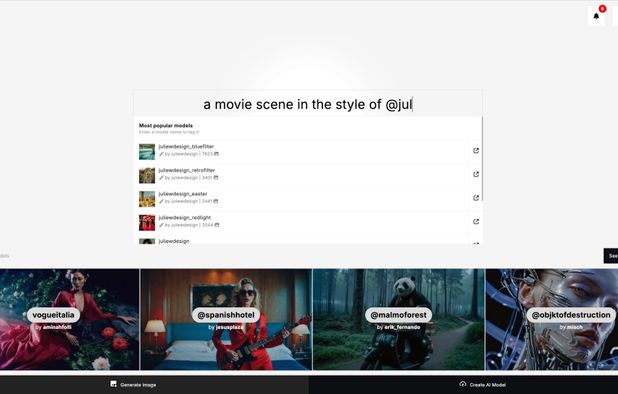Select juliewdesign_retrofilter thumbnail

(x=147, y=175)
